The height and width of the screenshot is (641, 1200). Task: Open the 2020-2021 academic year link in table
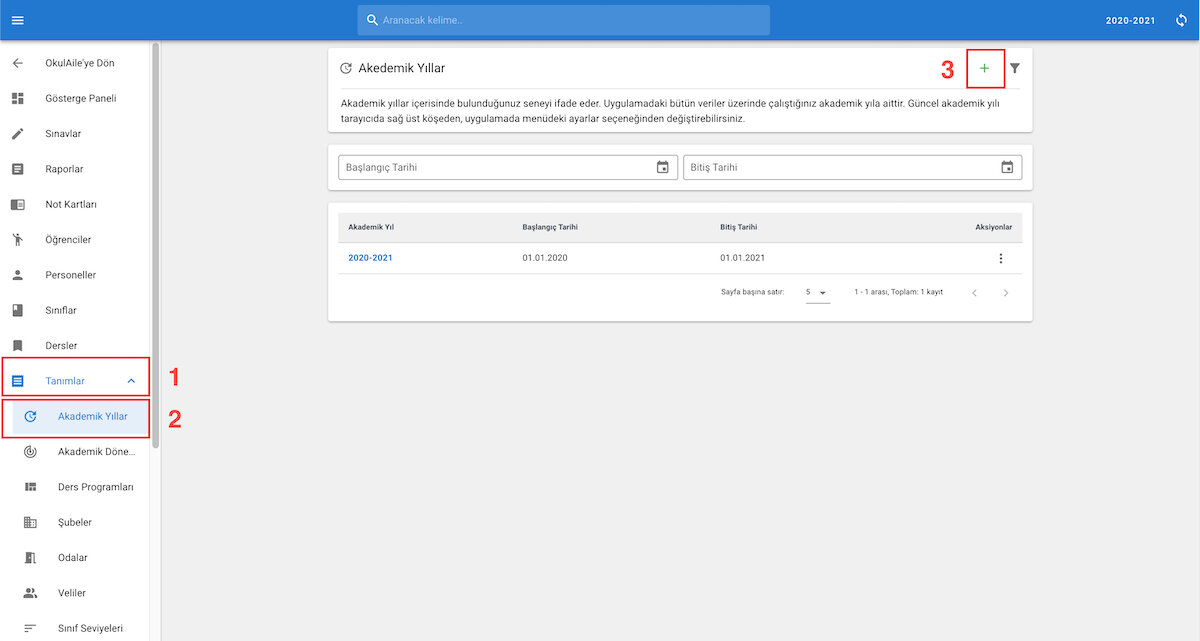tap(371, 258)
